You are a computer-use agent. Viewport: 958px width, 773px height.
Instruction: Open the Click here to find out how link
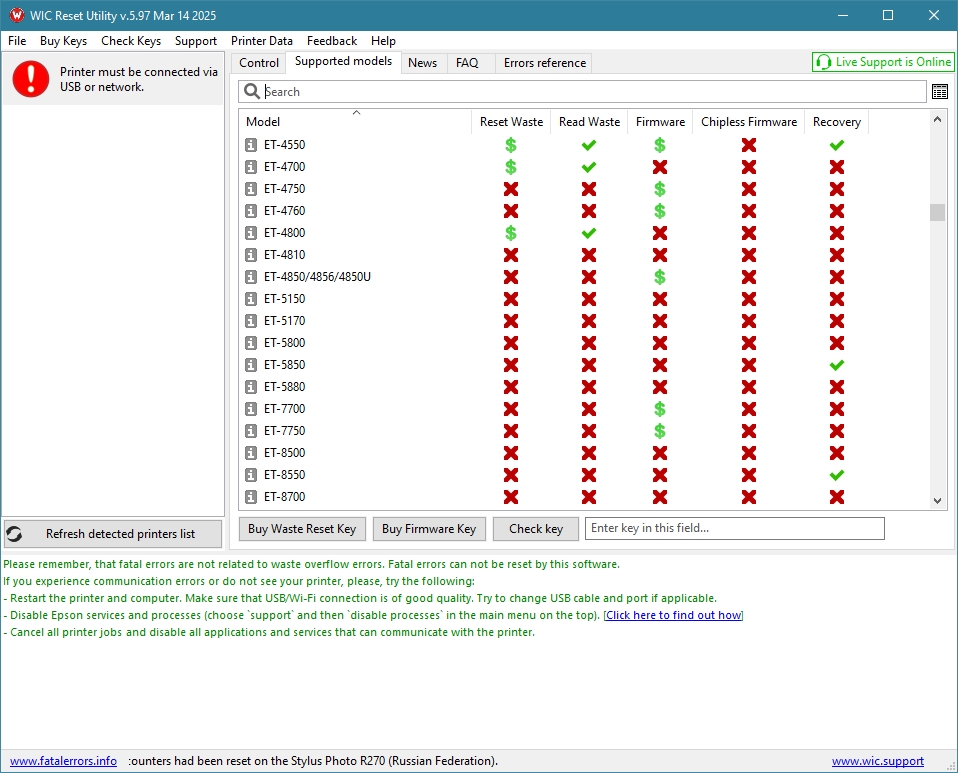click(x=673, y=616)
